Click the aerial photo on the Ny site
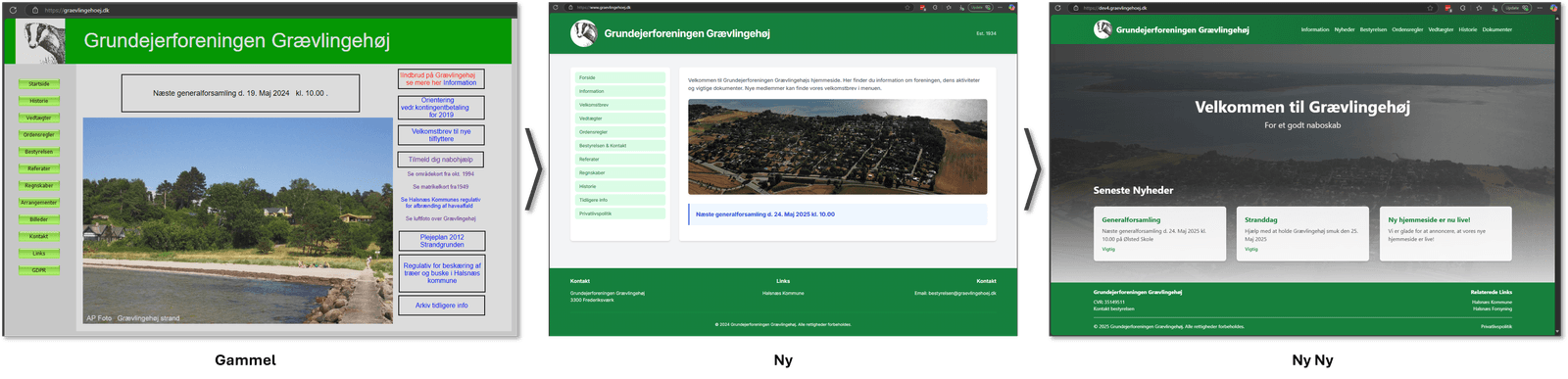Screen dimensions: 1568x379 [x=838, y=147]
